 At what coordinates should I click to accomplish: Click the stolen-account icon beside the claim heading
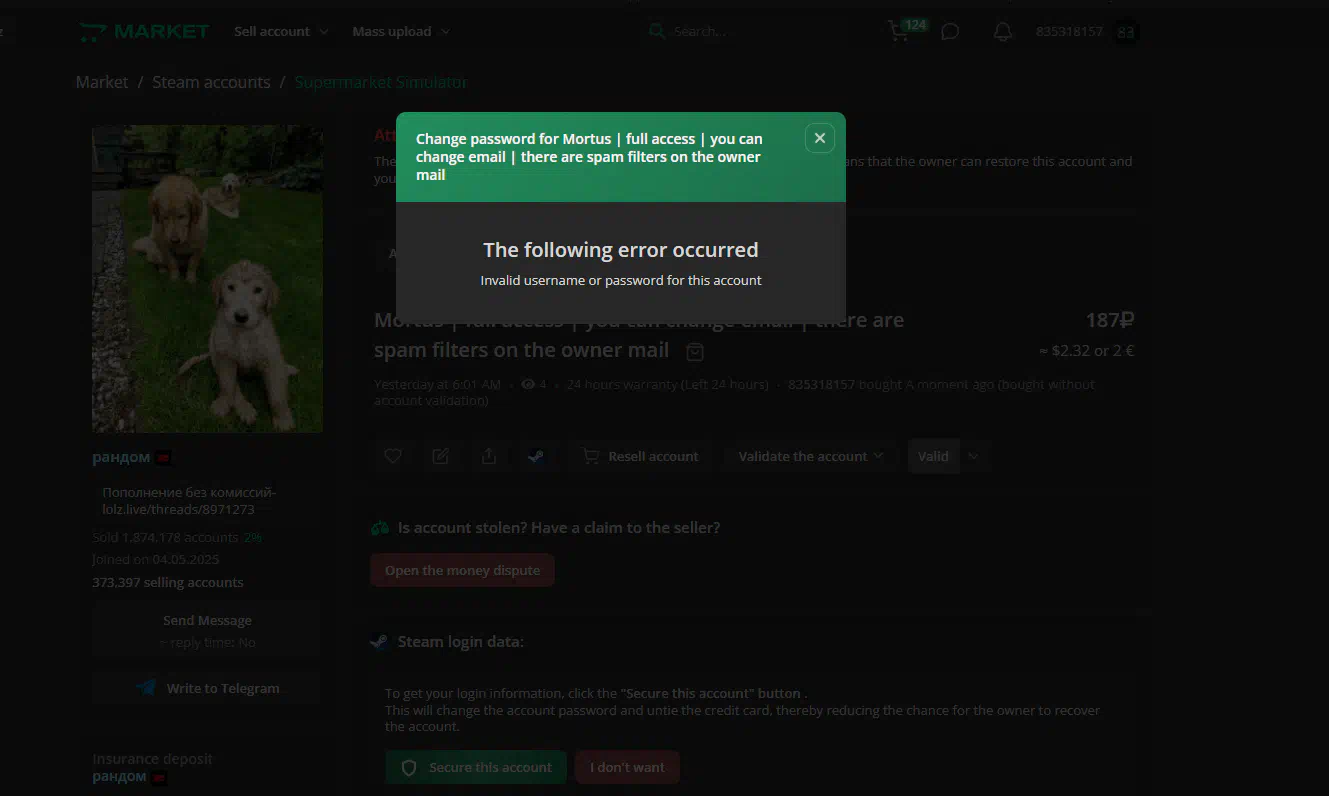[x=380, y=527]
